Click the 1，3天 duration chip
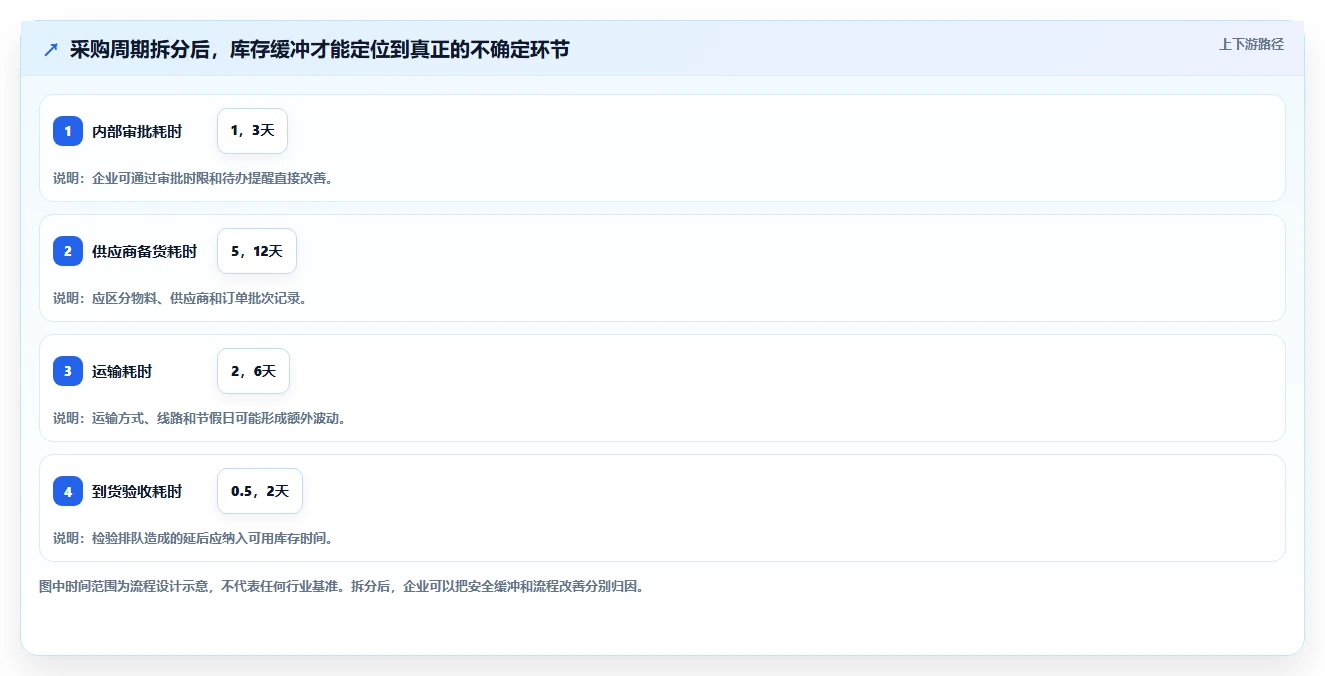Viewport: 1325px width, 676px height. (x=252, y=131)
